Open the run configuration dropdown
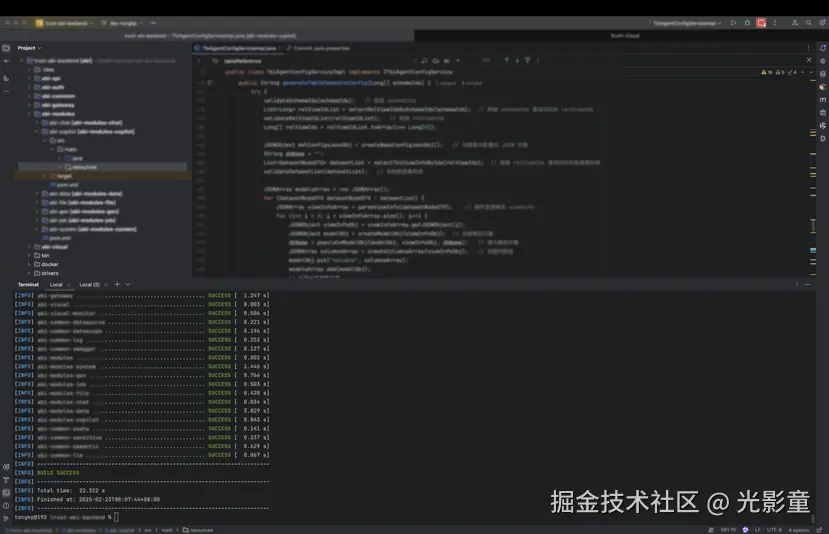Screen dimensions: 829x534 tap(686, 23)
